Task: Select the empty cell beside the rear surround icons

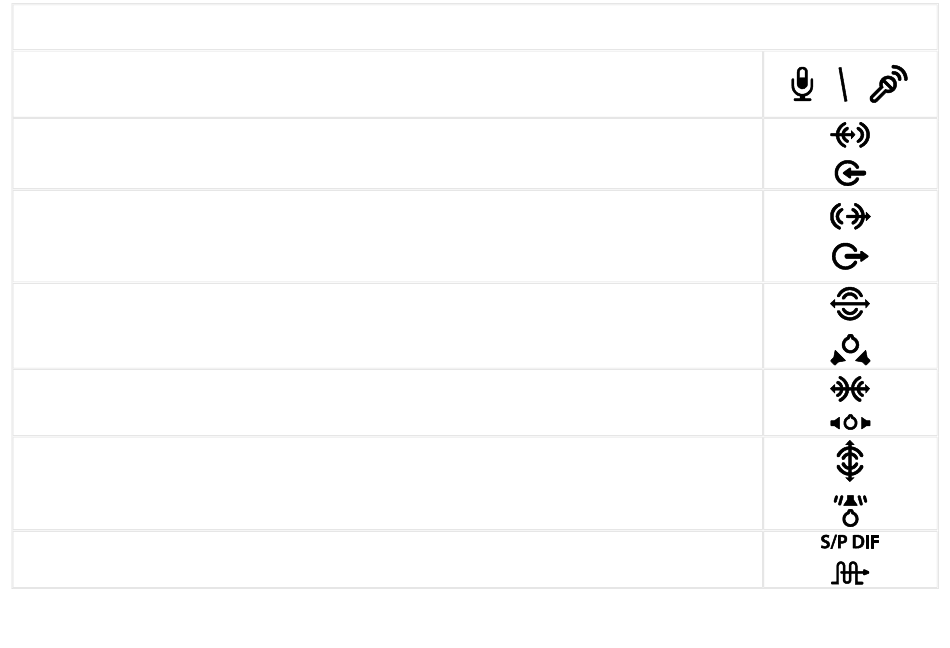Action: (388, 326)
